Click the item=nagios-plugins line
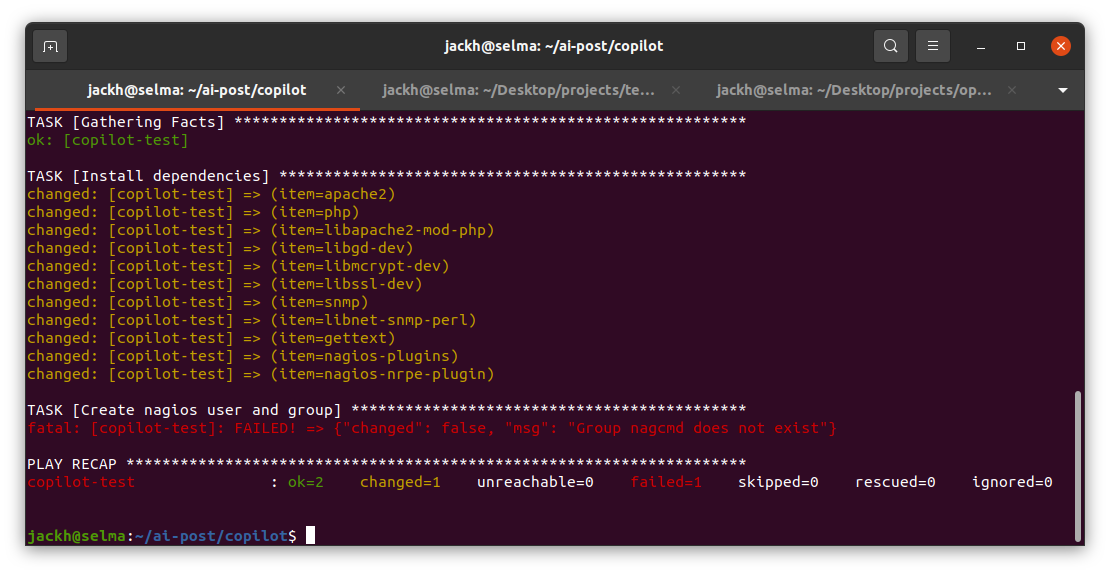1110x574 pixels. coord(243,356)
